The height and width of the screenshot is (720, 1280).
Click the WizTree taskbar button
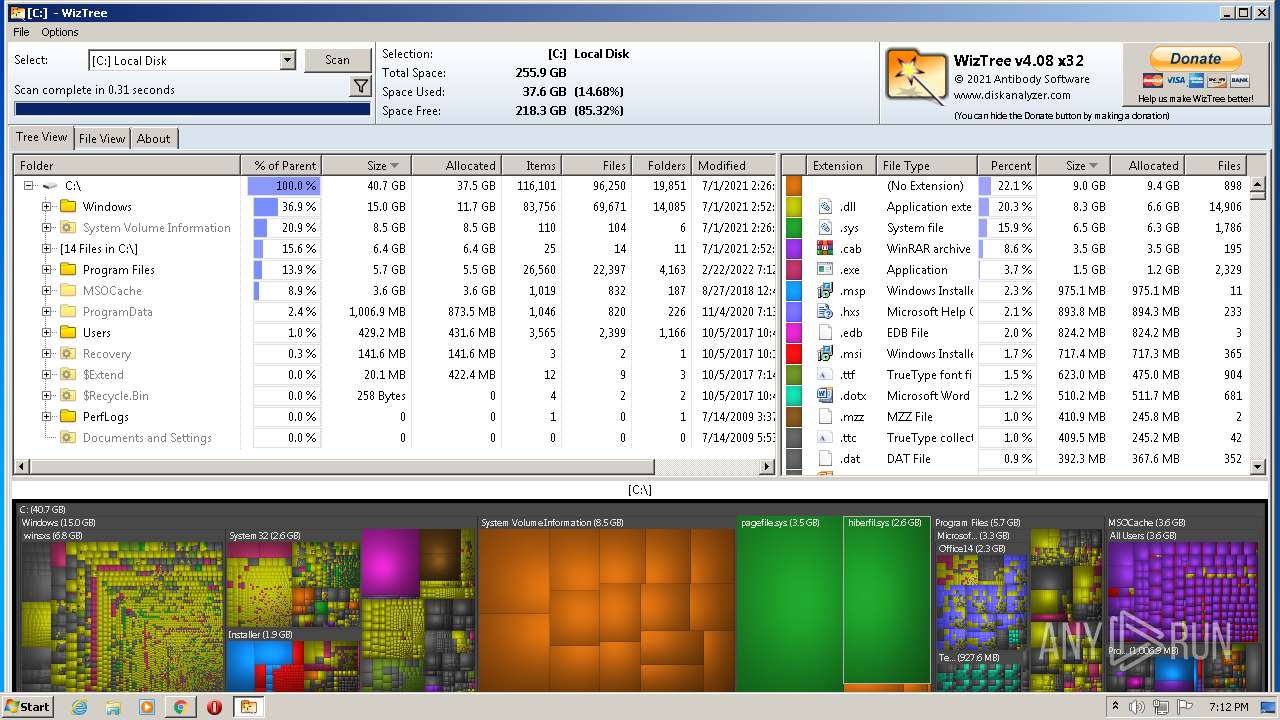248,707
